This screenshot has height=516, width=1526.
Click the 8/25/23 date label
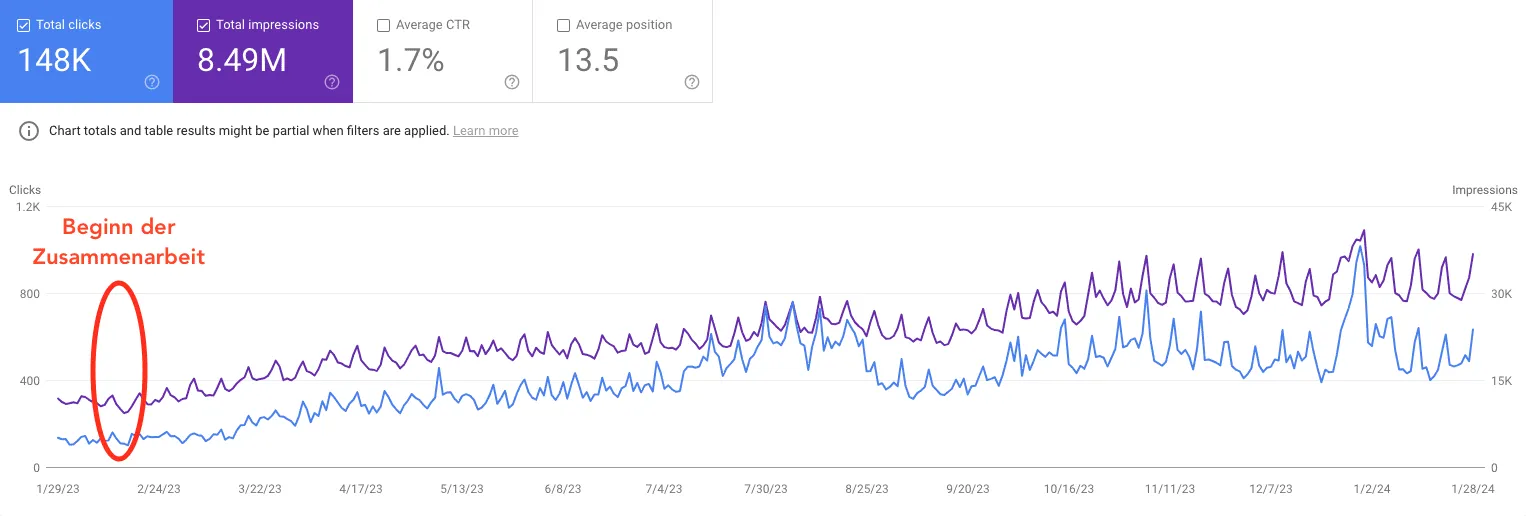(x=867, y=490)
